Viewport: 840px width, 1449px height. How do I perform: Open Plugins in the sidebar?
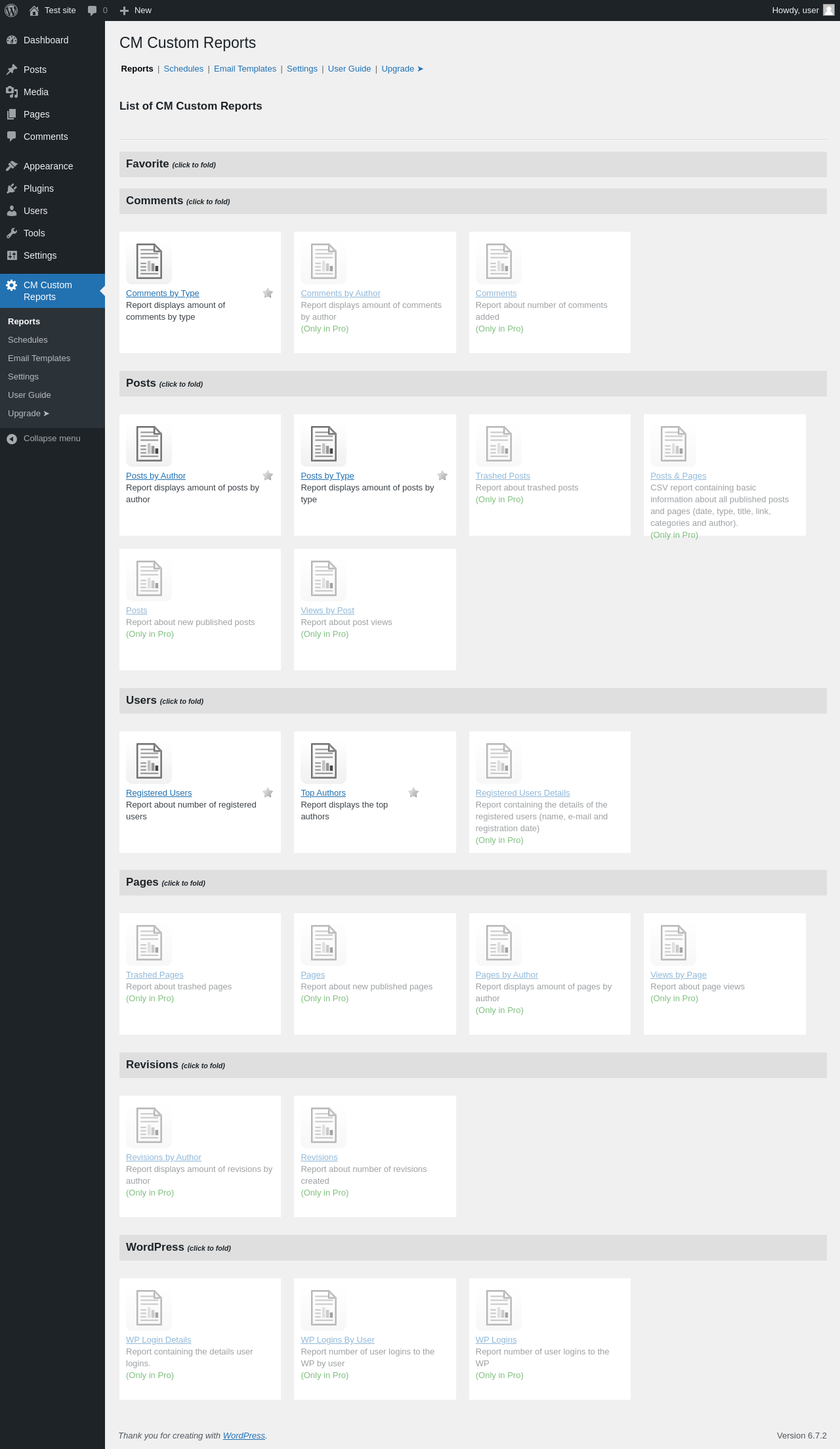pos(52,188)
